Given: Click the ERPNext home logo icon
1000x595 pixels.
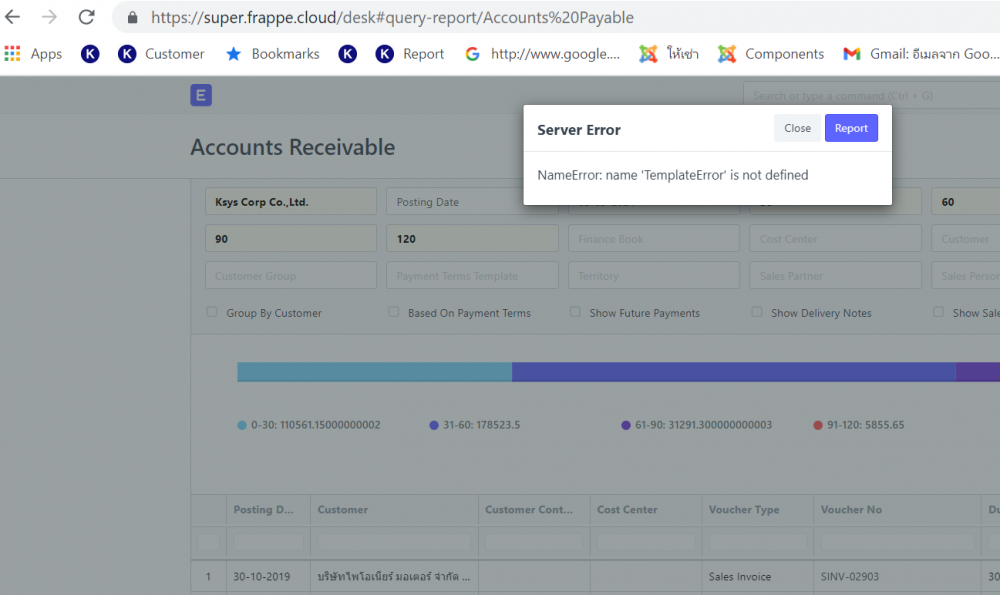Looking at the screenshot, I should point(201,96).
